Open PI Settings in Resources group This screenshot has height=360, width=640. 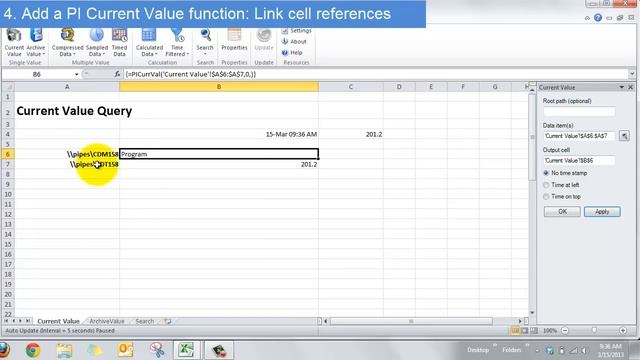(296, 31)
